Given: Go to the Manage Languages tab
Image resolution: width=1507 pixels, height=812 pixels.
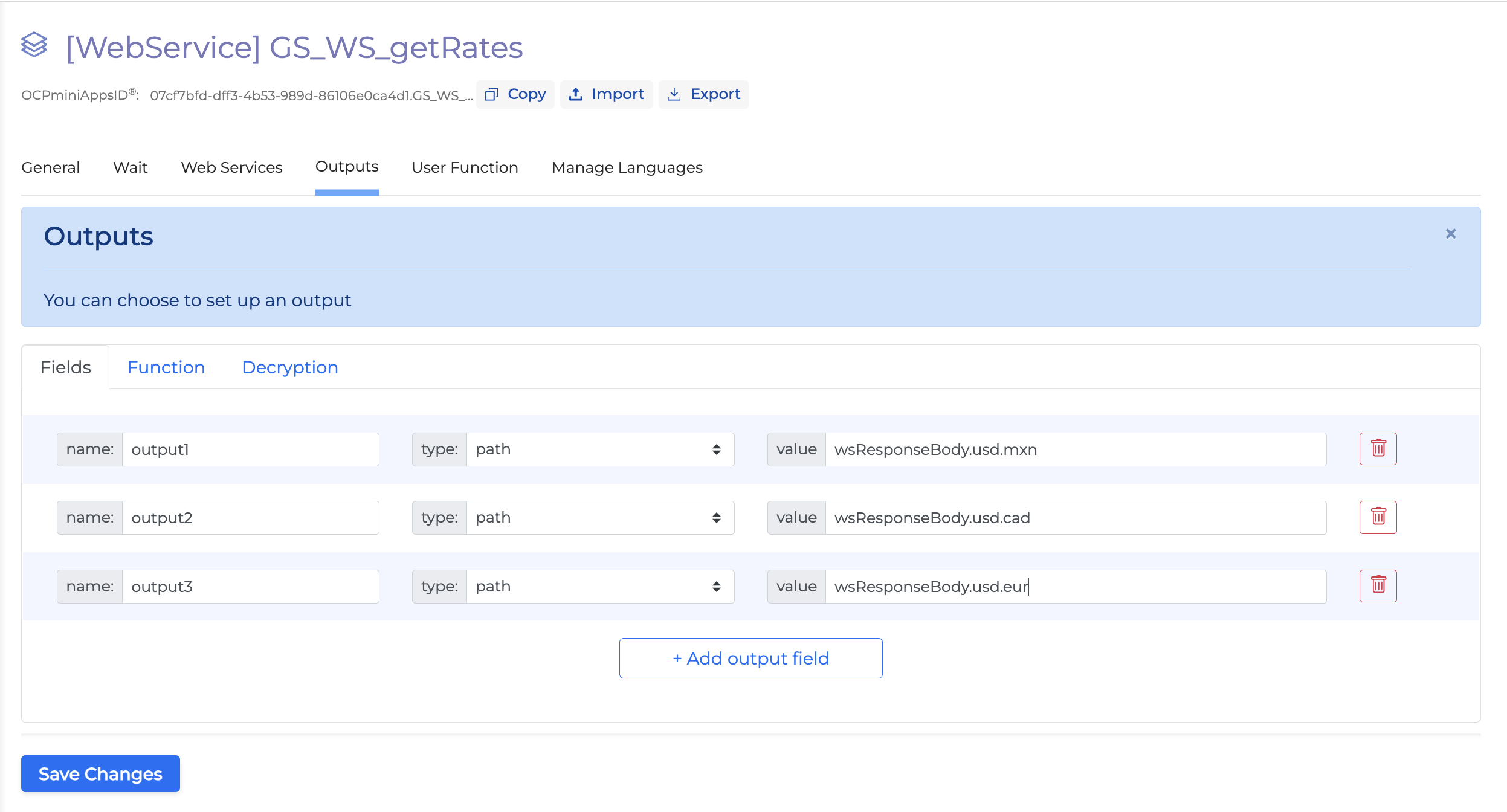Looking at the screenshot, I should pos(627,167).
